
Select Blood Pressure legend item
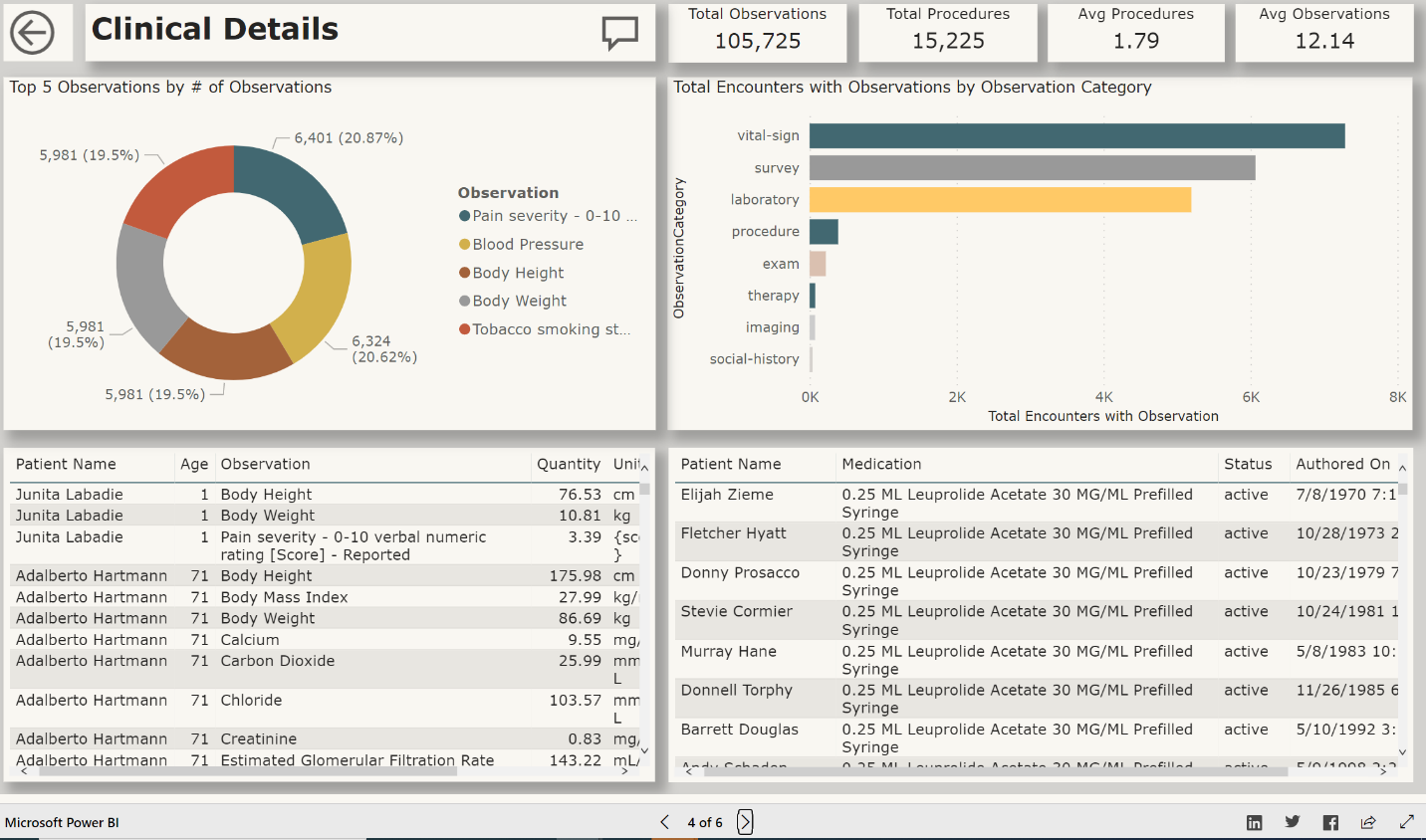[521, 245]
